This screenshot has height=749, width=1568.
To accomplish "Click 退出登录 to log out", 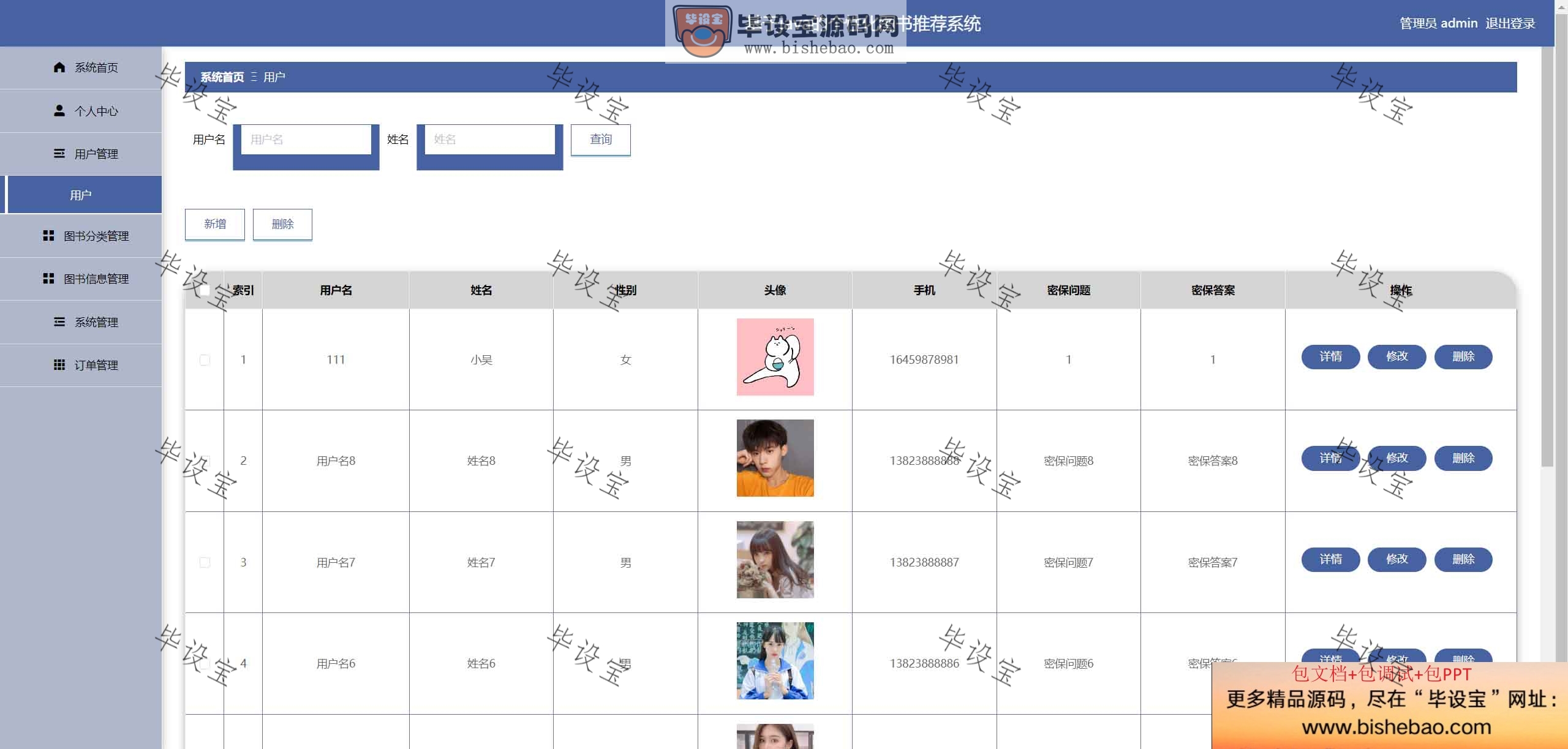I will [x=1510, y=23].
